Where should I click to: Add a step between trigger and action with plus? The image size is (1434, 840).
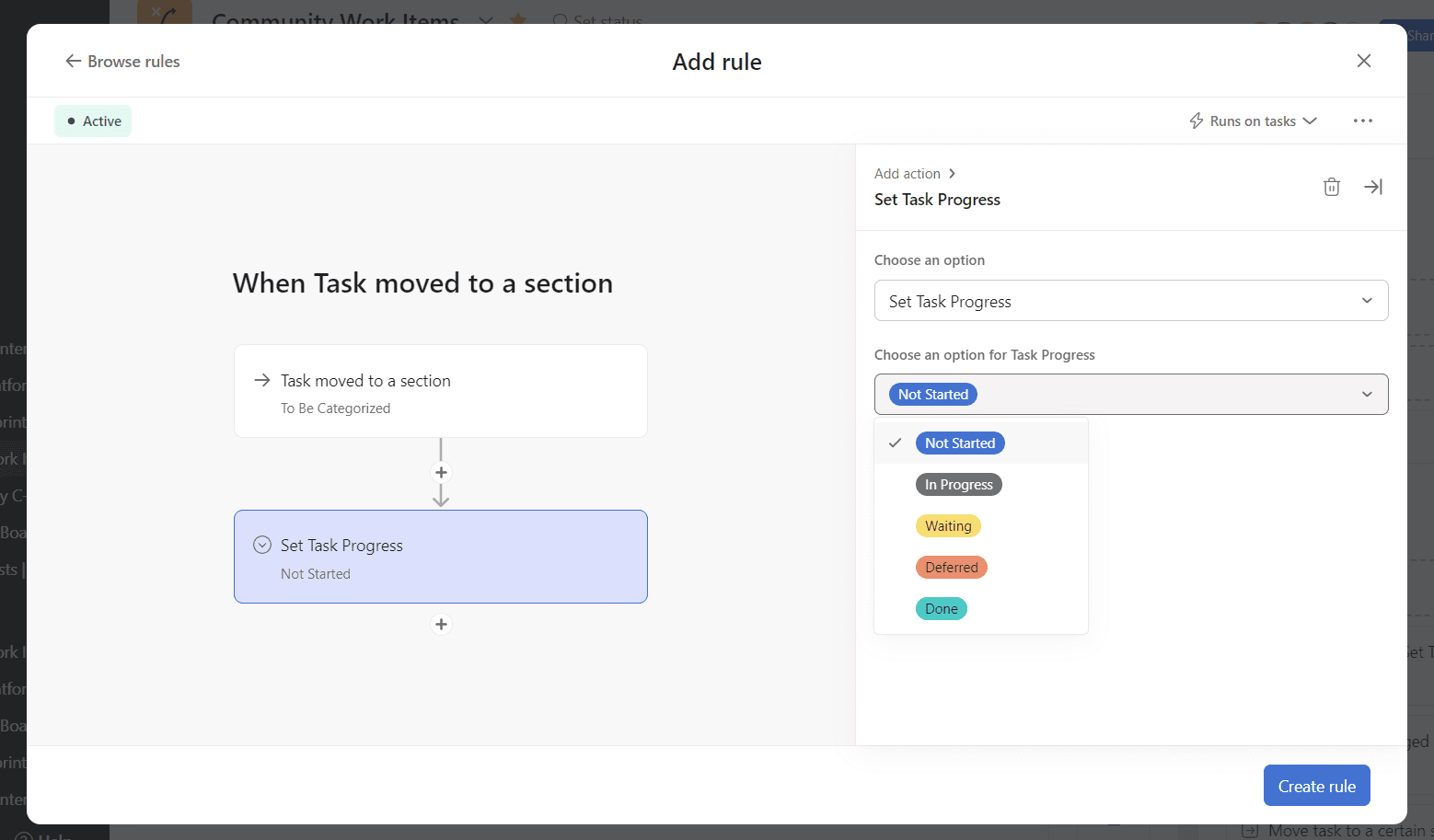coord(441,472)
